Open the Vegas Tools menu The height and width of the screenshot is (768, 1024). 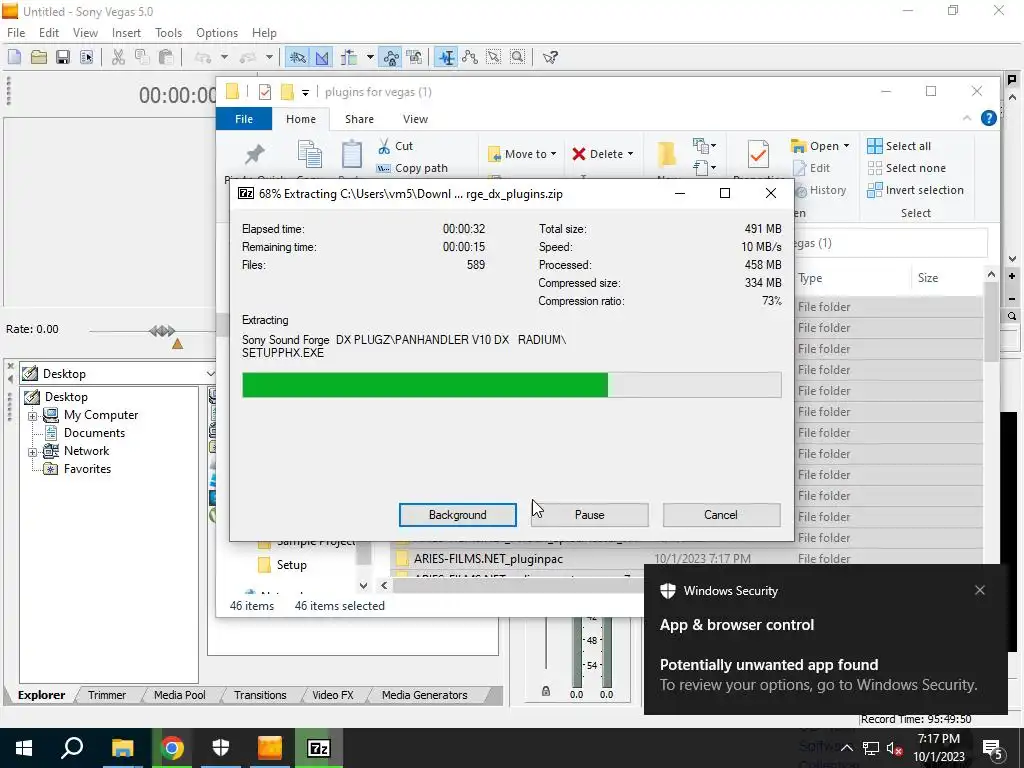point(168,33)
